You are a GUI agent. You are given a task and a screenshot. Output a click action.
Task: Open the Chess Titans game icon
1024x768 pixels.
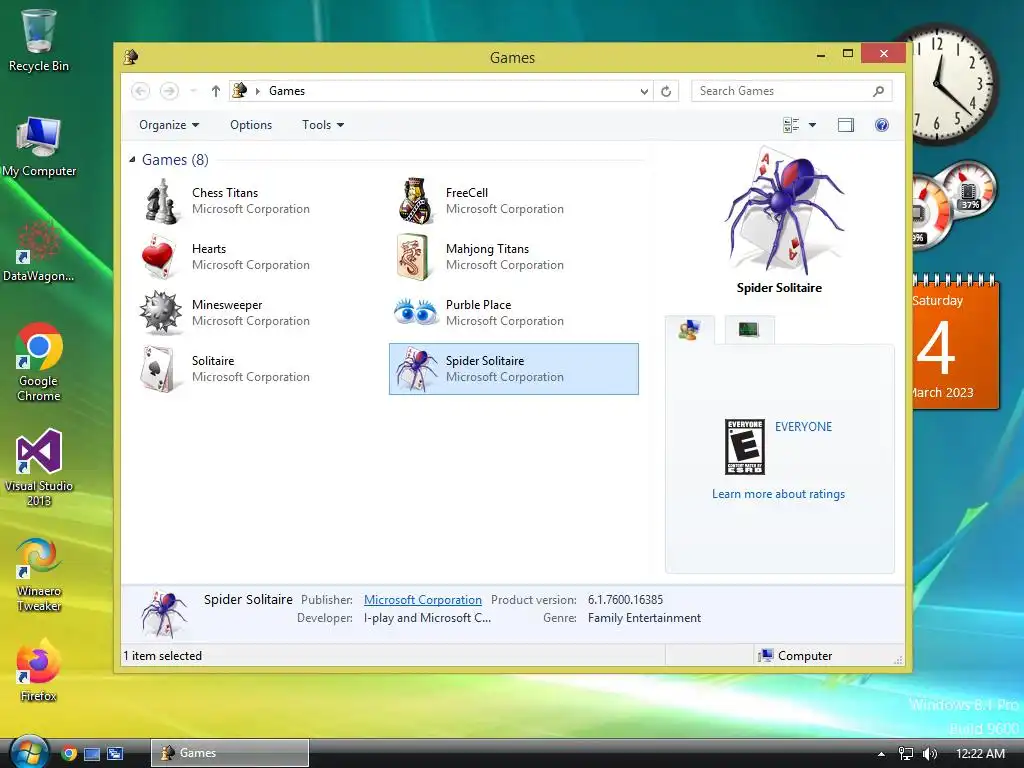coord(161,202)
